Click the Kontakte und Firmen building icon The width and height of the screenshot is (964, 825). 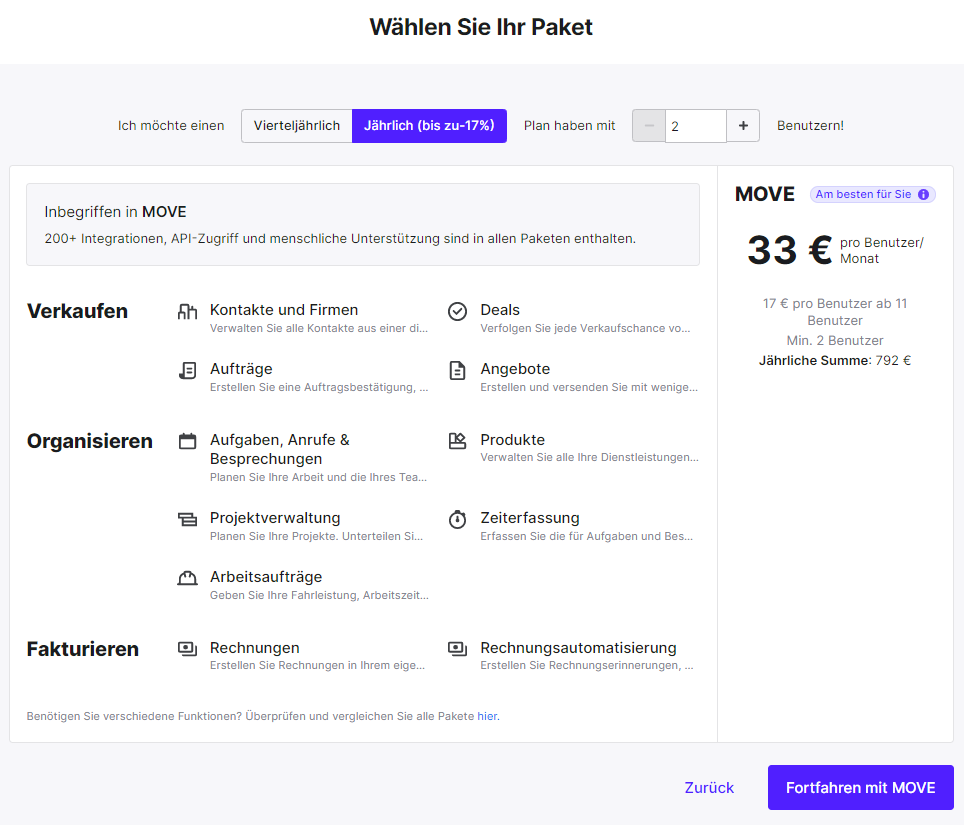188,312
